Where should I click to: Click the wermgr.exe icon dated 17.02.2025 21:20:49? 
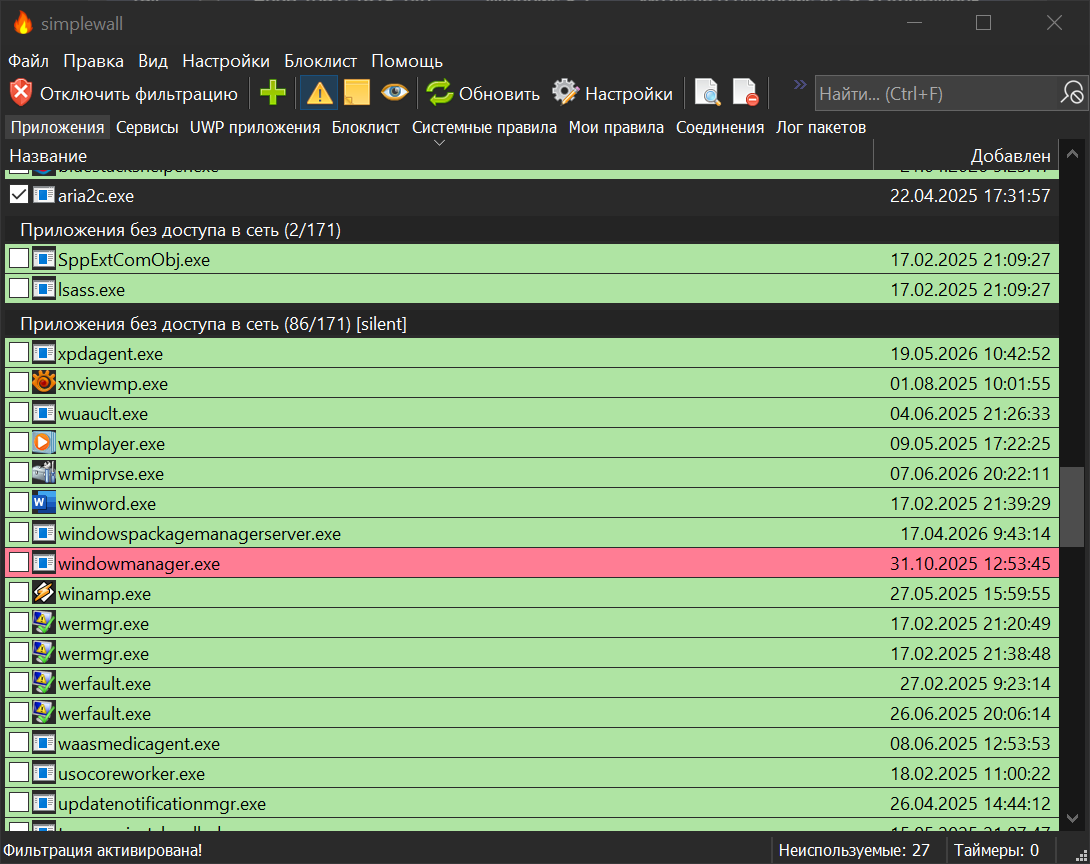[x=44, y=623]
